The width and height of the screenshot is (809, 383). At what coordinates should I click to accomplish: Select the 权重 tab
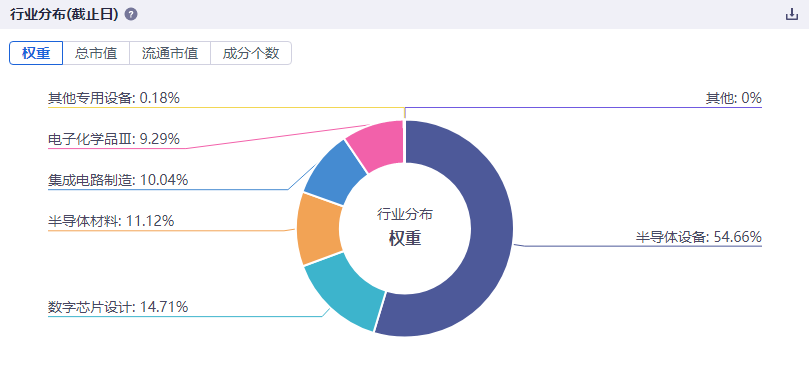click(36, 53)
